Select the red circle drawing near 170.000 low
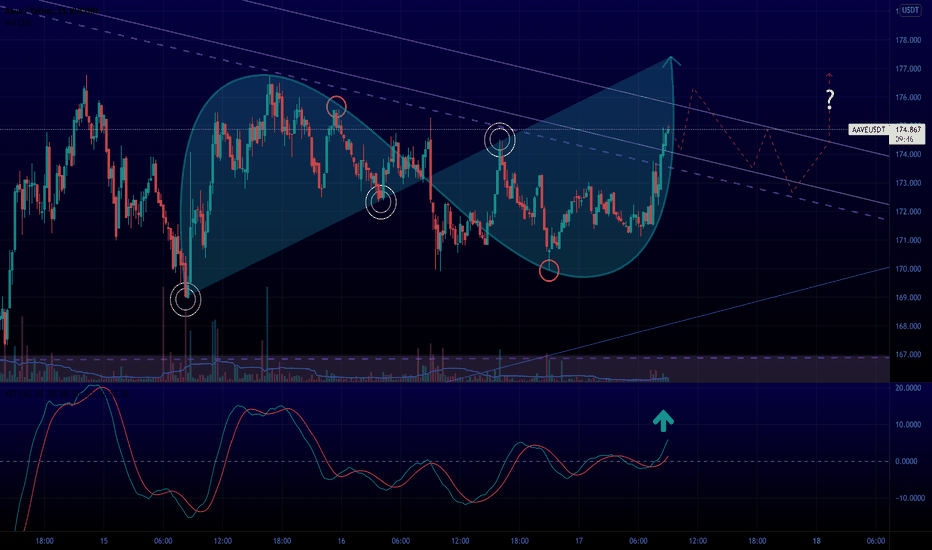Image resolution: width=932 pixels, height=550 pixels. [549, 271]
